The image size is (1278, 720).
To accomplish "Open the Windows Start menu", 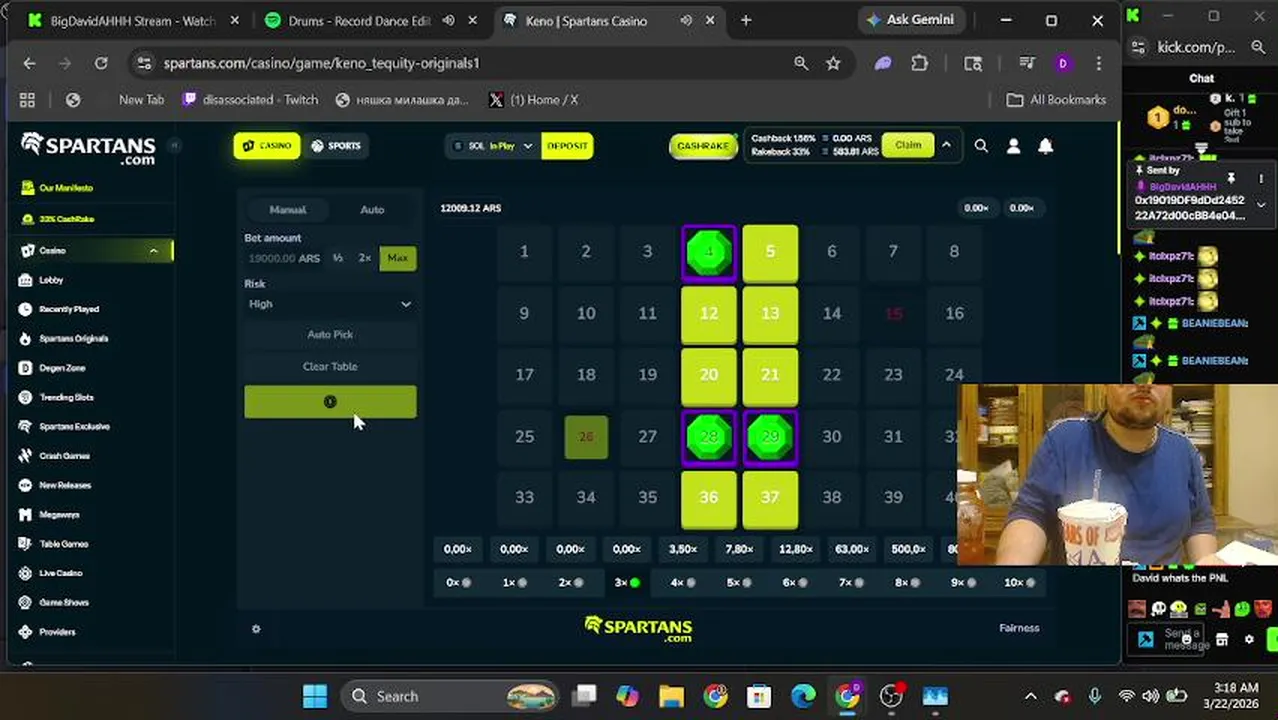I will (315, 696).
